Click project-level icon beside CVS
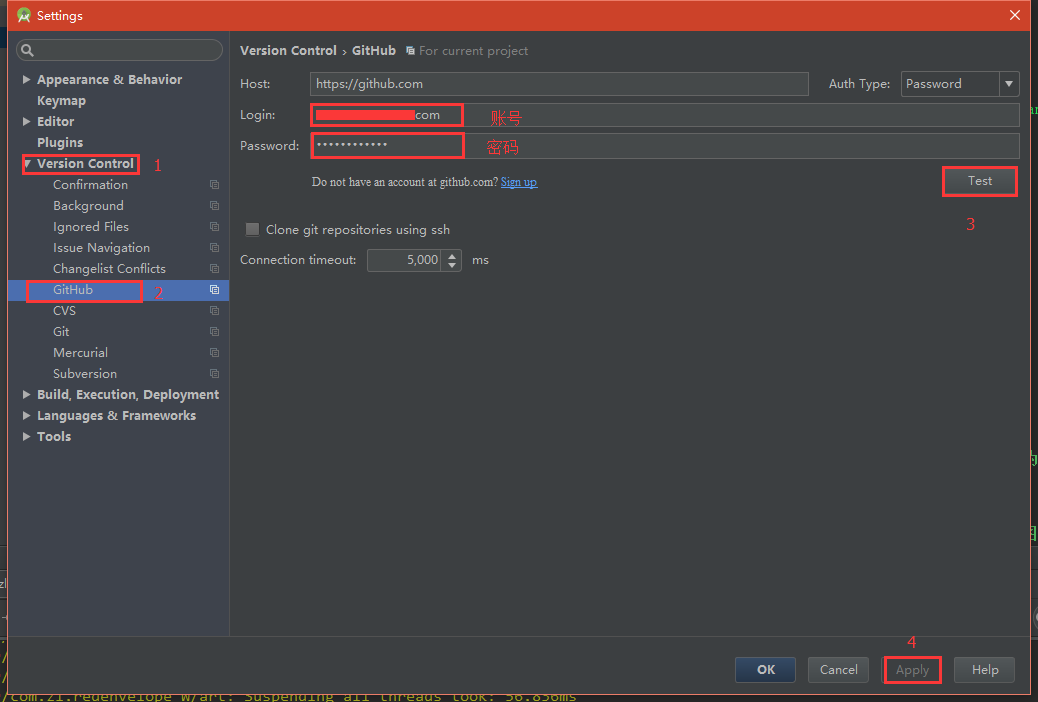This screenshot has height=702, width=1038. 214,311
